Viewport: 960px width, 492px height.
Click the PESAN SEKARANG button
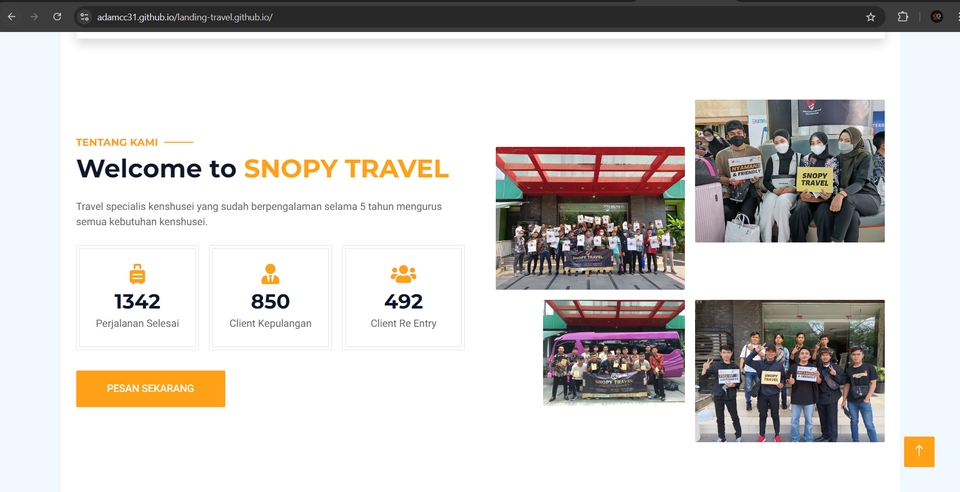[x=151, y=389]
